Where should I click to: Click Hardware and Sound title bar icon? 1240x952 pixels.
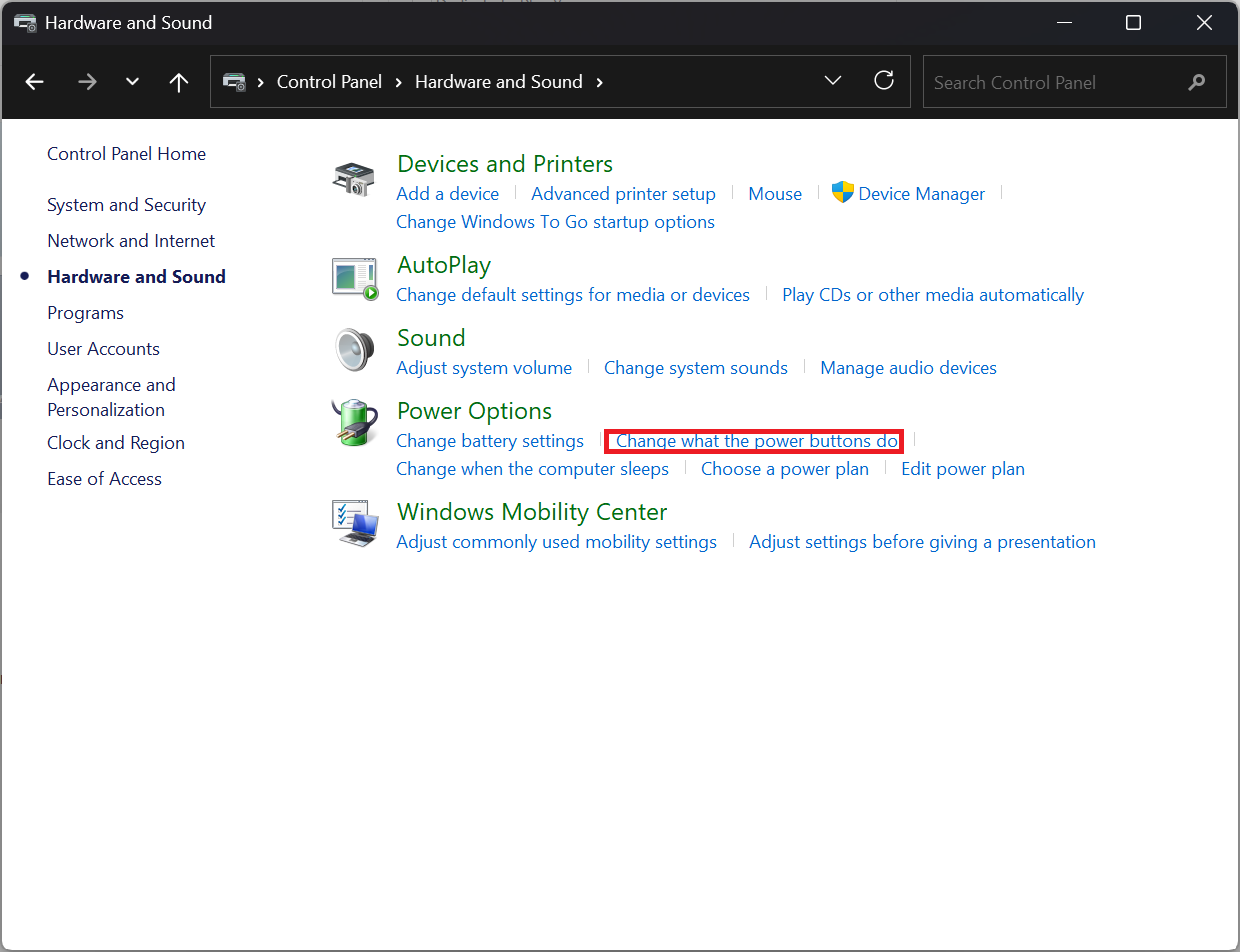(x=25, y=22)
